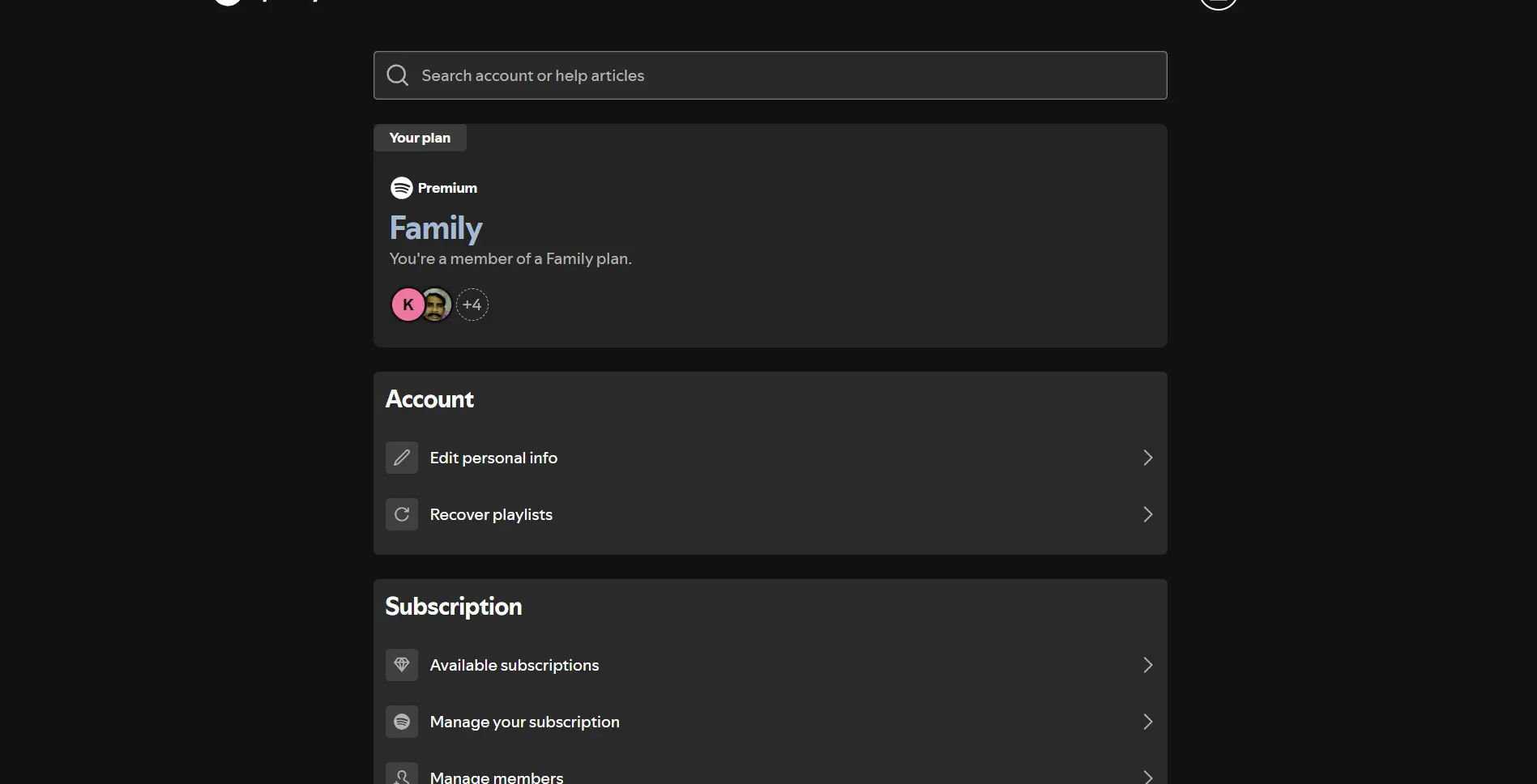
Task: Click the Spotify icon for Manage your subscription
Action: 402,722
